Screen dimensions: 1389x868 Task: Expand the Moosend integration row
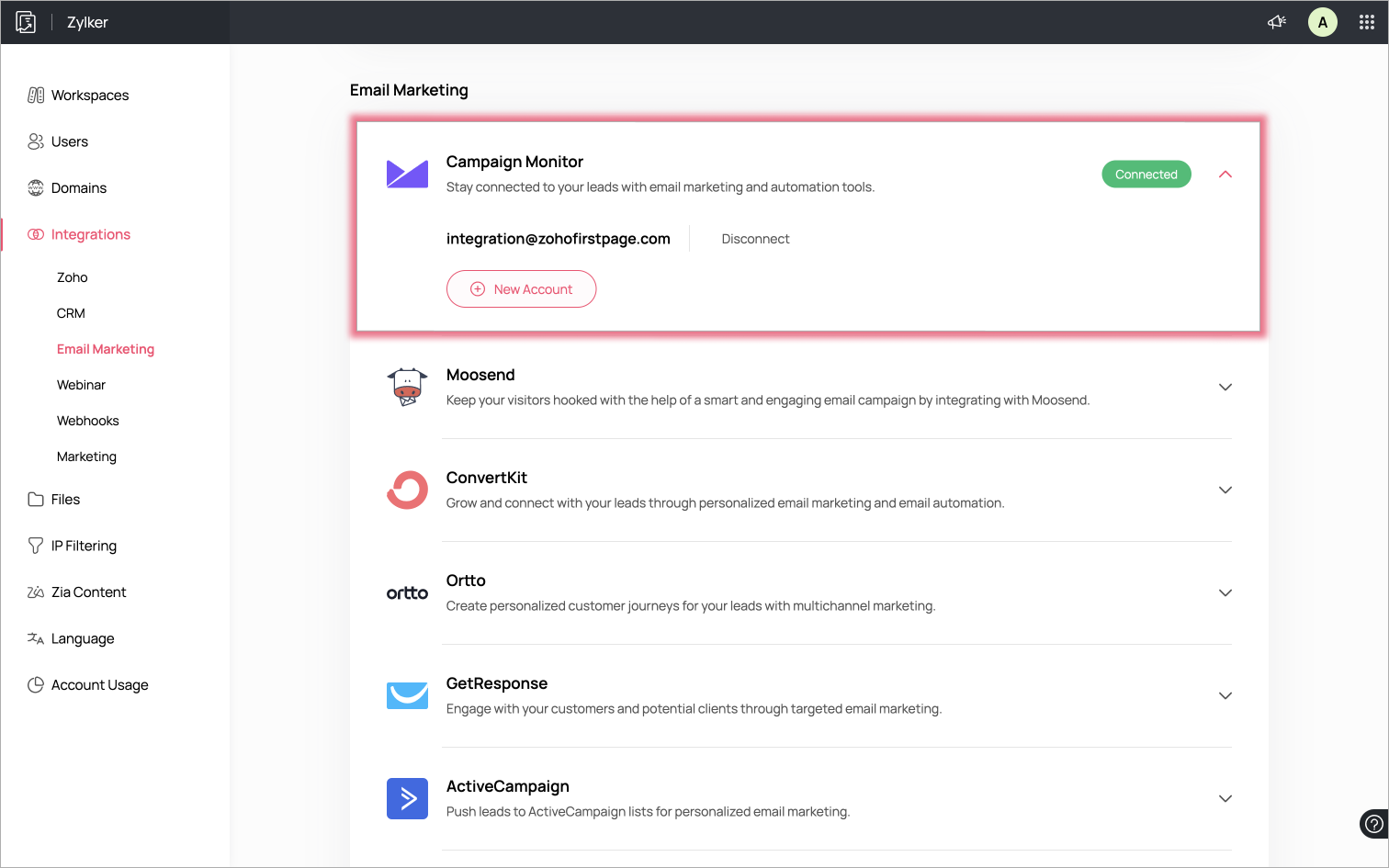(1225, 387)
